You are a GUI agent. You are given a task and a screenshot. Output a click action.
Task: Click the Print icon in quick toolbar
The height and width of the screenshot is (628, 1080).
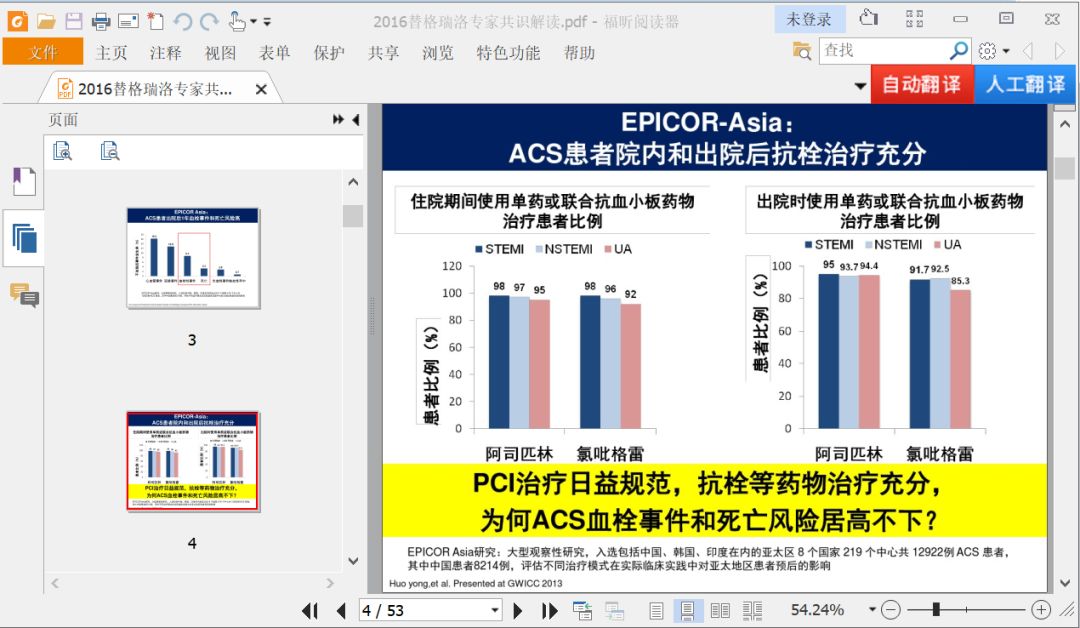click(101, 21)
